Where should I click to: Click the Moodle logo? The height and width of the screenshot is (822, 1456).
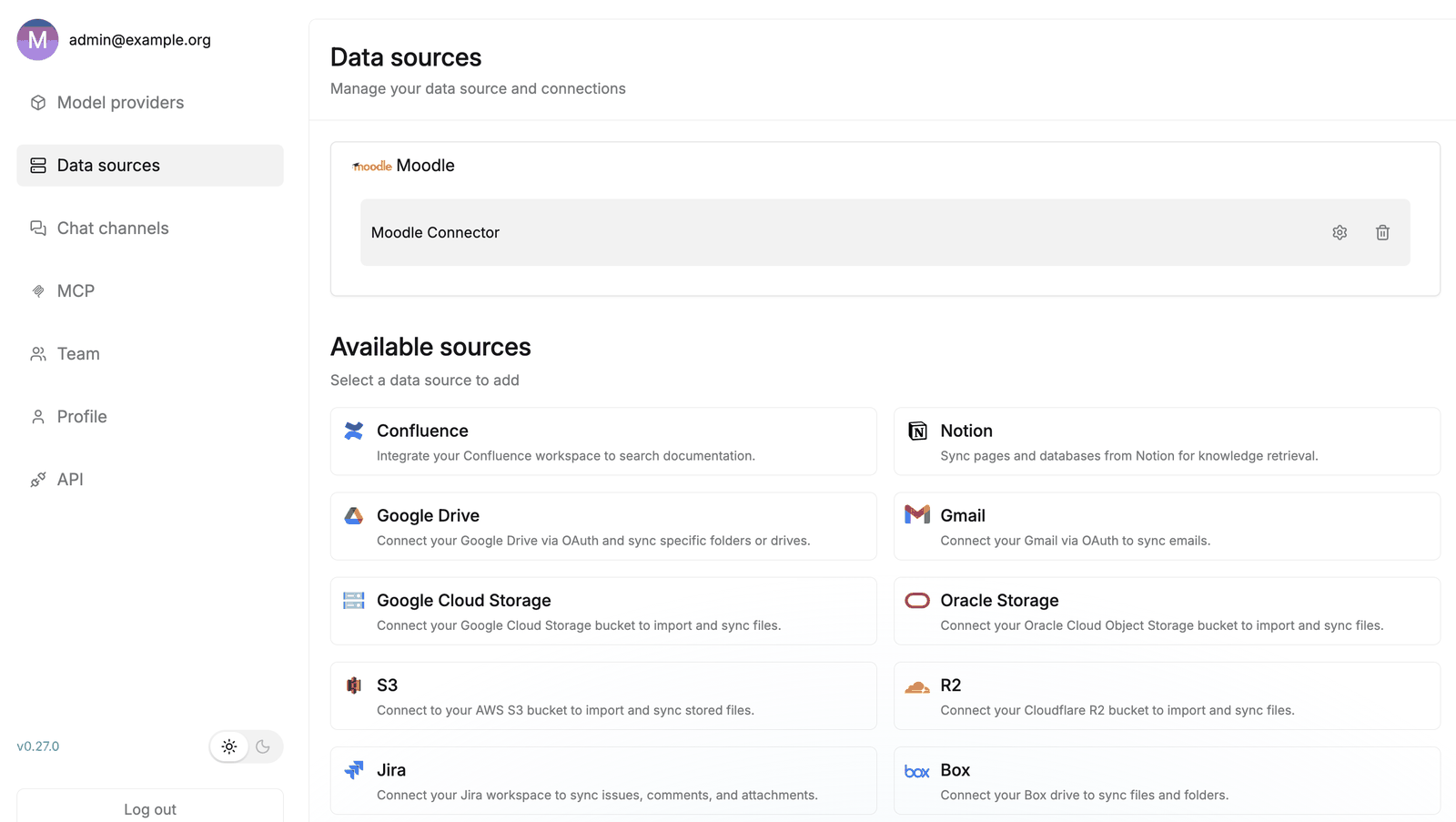click(x=372, y=166)
